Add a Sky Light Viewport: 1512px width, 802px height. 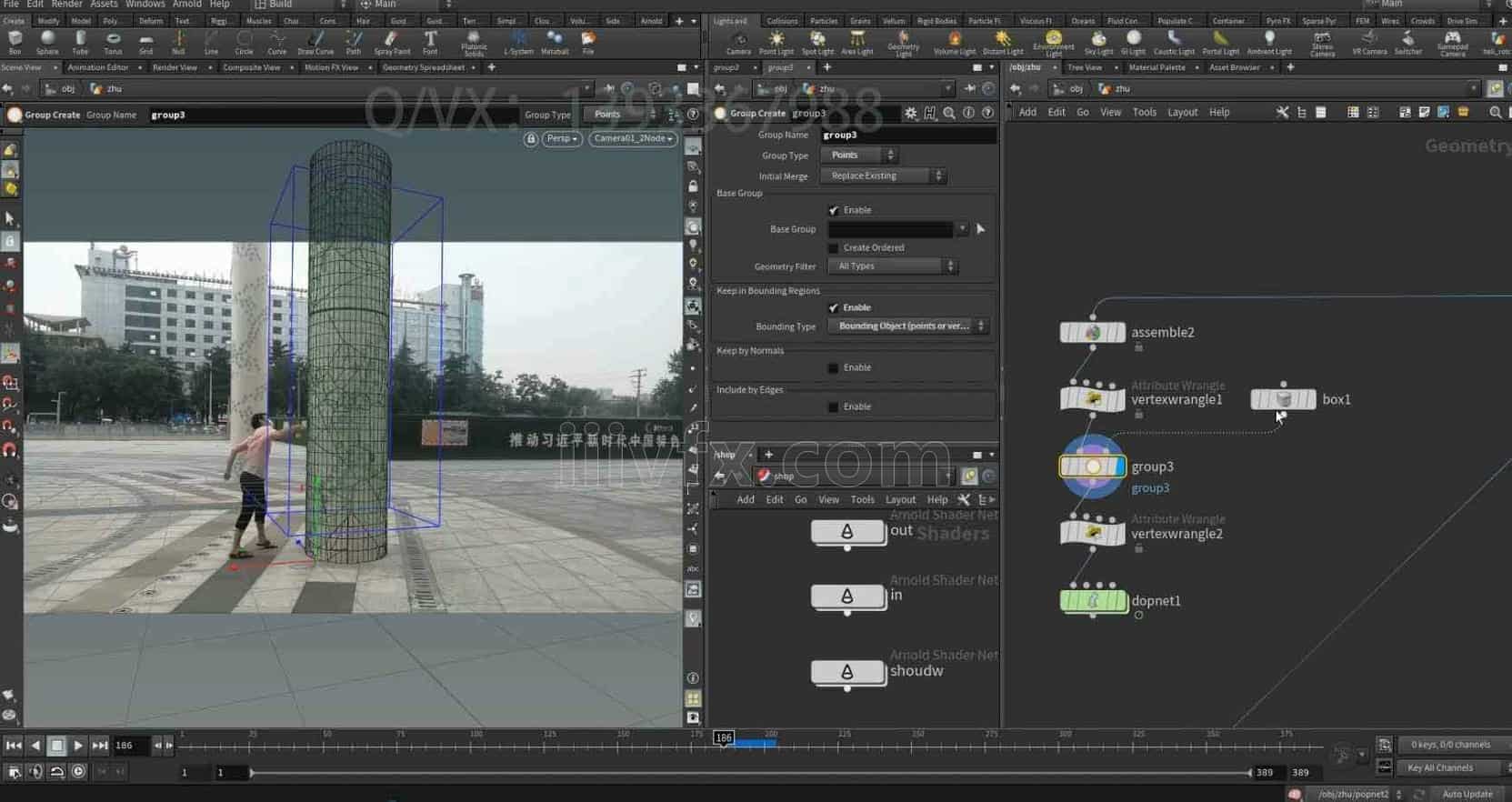pos(1098,42)
